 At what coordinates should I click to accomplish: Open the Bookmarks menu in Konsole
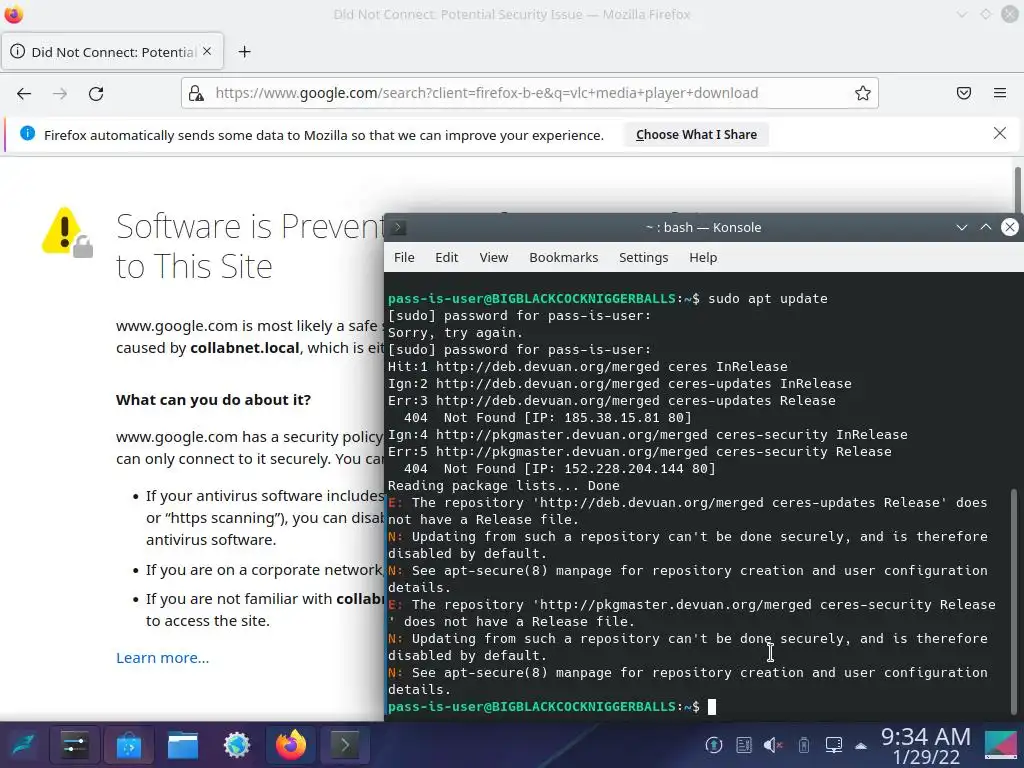click(564, 257)
